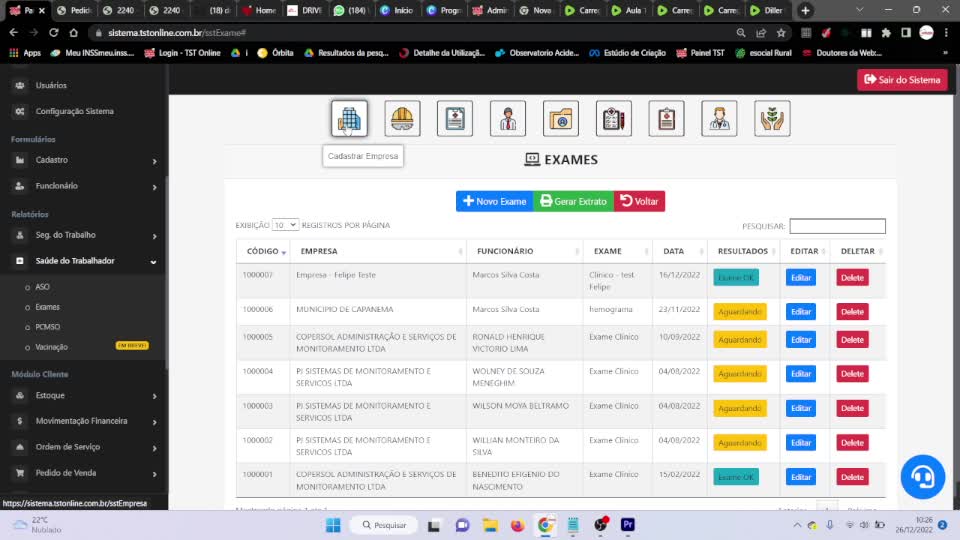The height and width of the screenshot is (540, 960).
Task: Open Windows Start menu
Action: tap(333, 525)
